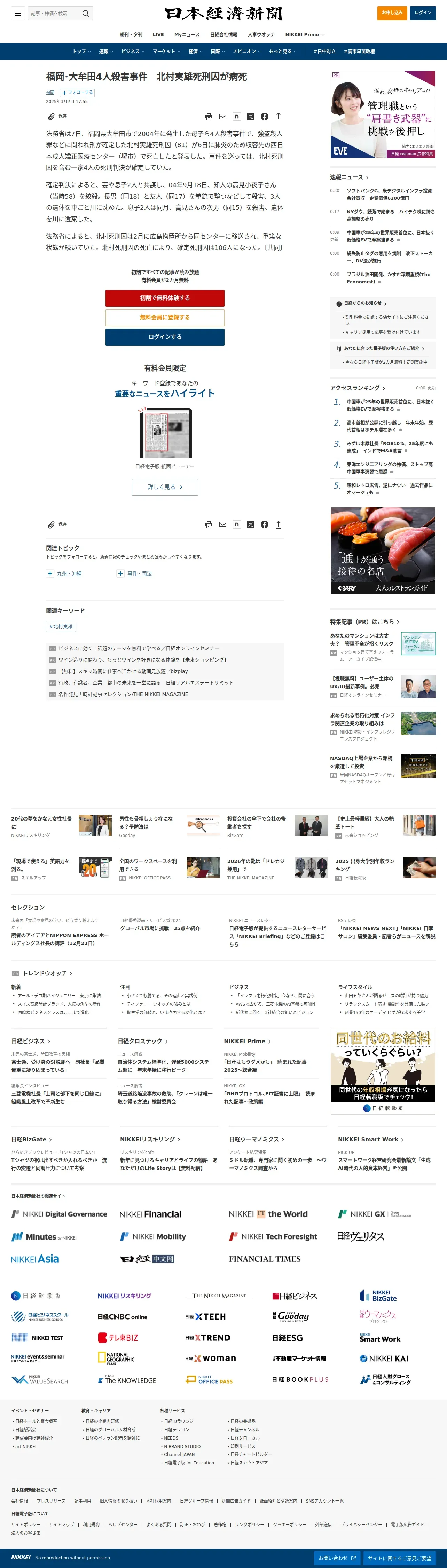Open the National Geographic logo link

tap(116, 1359)
